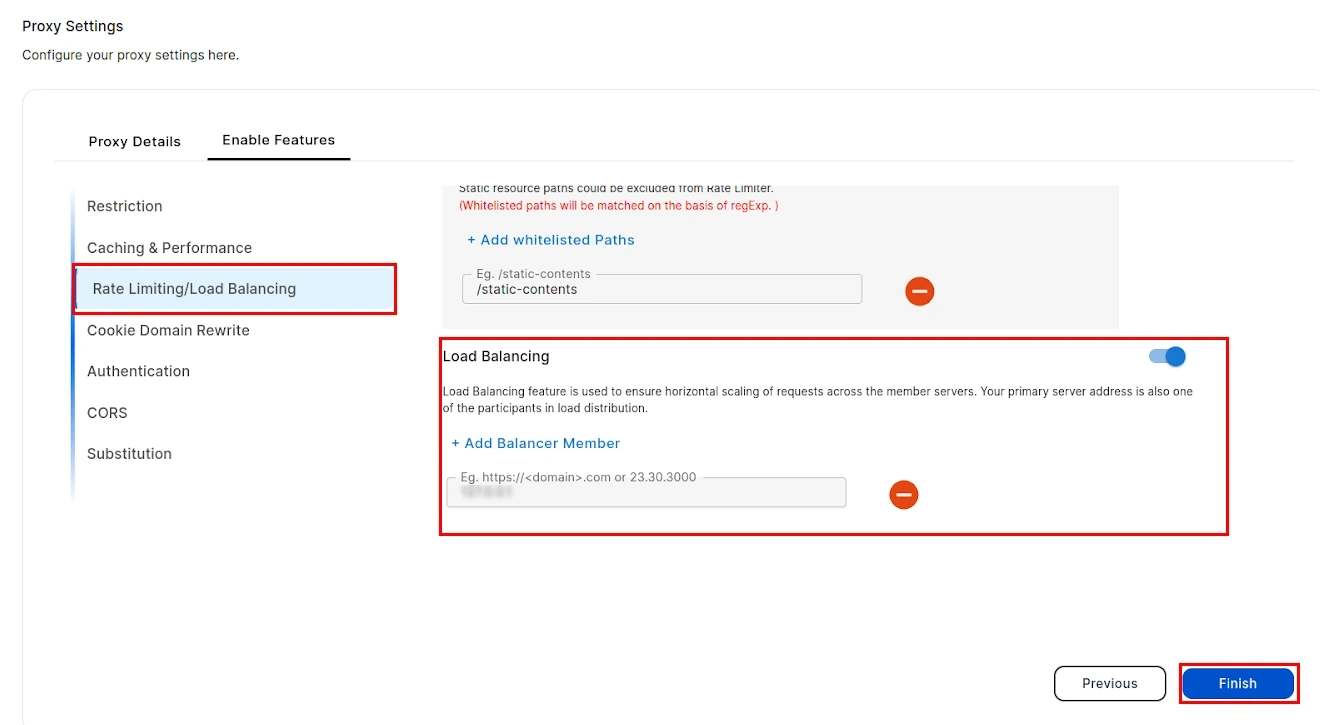Click the plus icon for Add Balancer Member
Image resolution: width=1320 pixels, height=725 pixels.
pos(455,443)
